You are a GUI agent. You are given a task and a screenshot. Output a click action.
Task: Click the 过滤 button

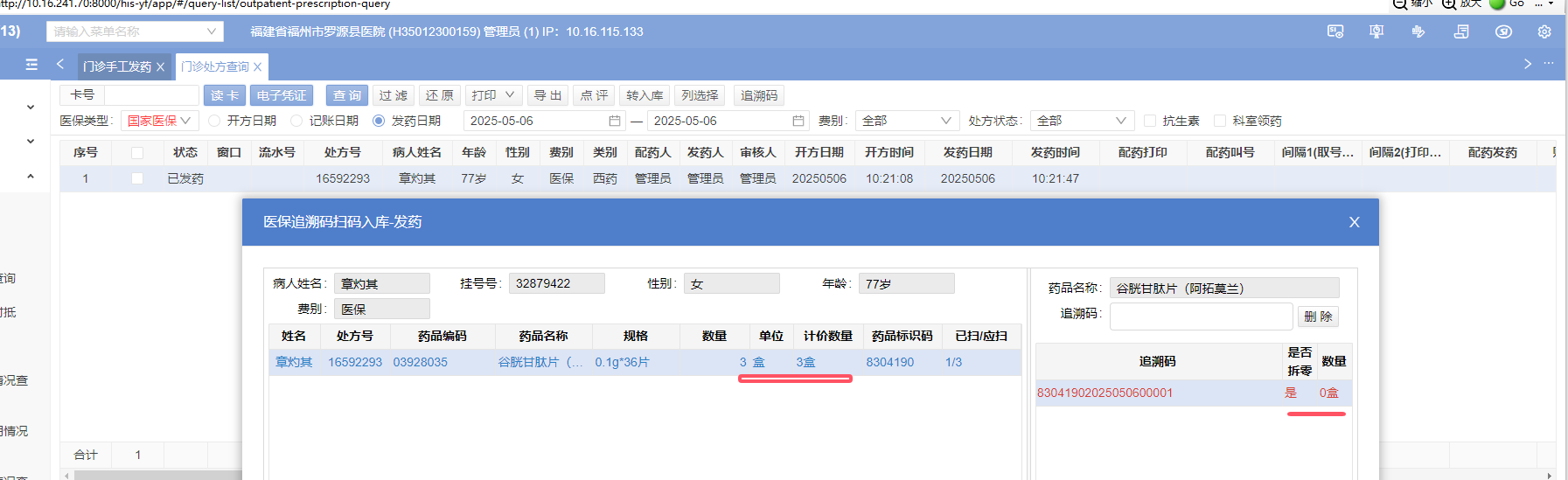(x=394, y=95)
